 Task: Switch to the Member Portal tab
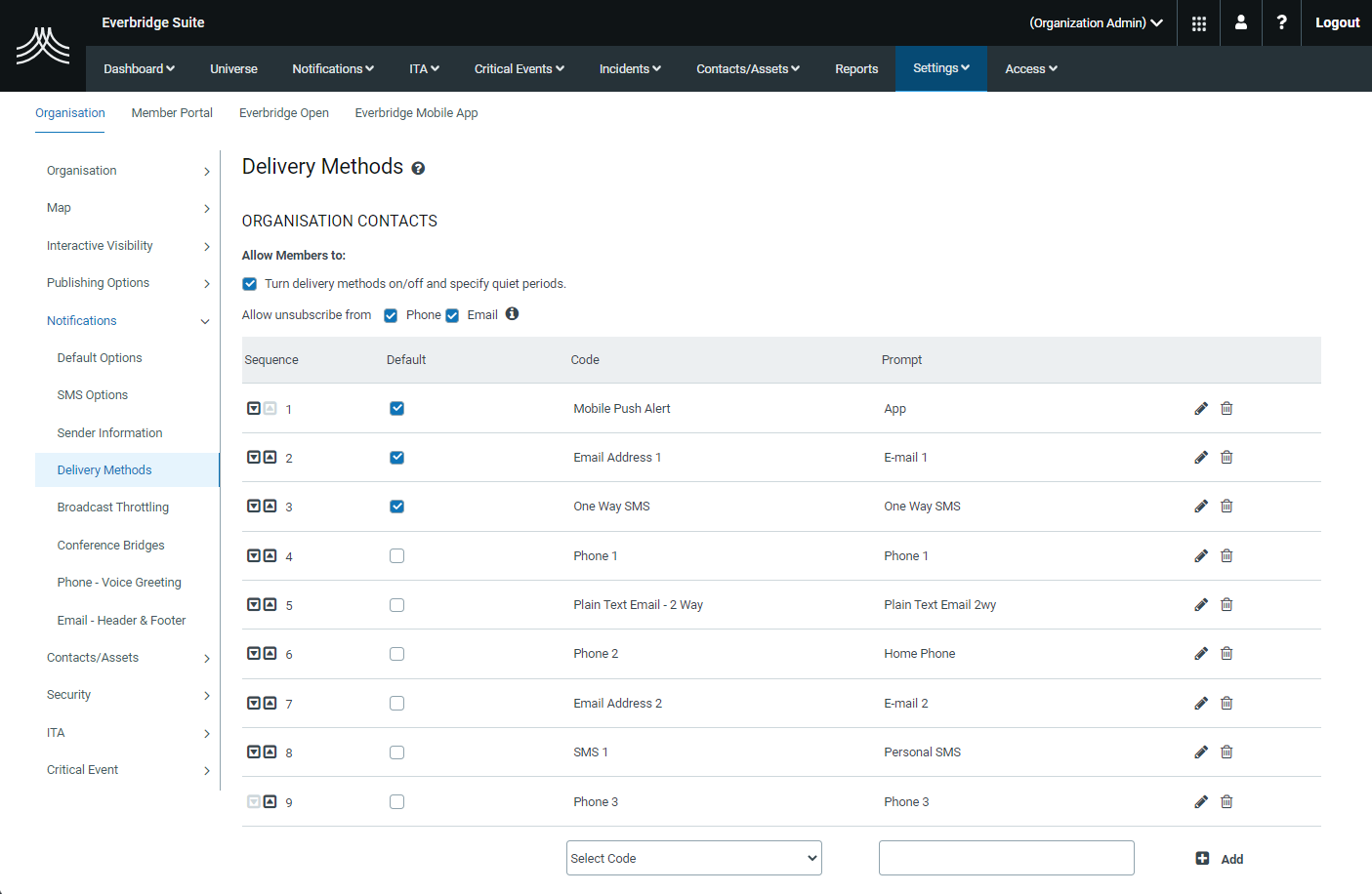point(172,113)
